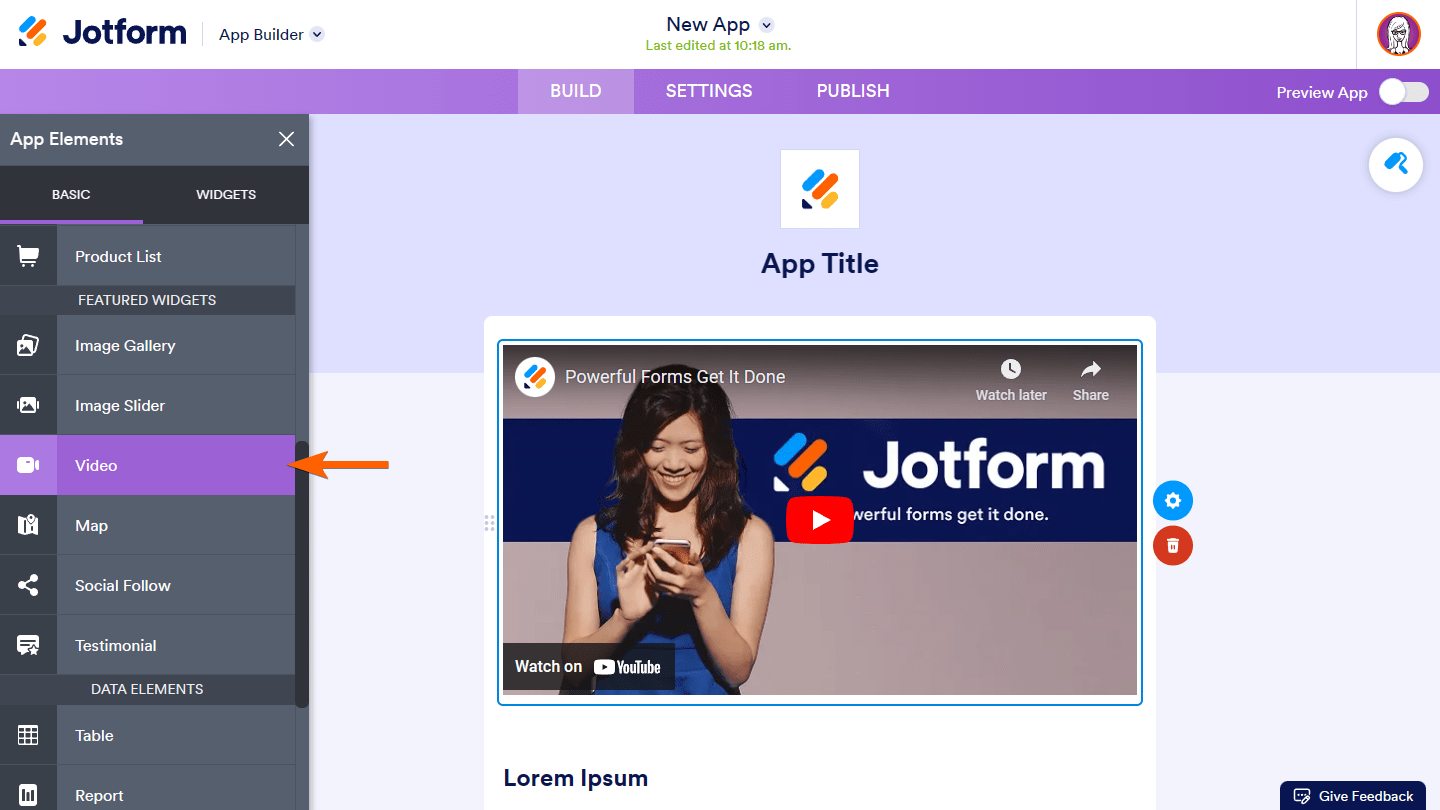Click the Video camera icon

coord(28,466)
